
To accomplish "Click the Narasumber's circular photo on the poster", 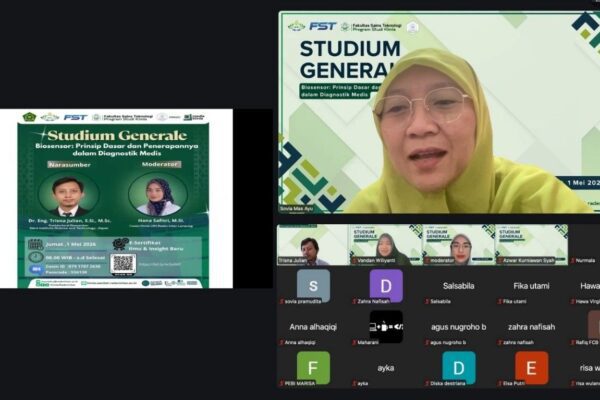I will tap(69, 195).
